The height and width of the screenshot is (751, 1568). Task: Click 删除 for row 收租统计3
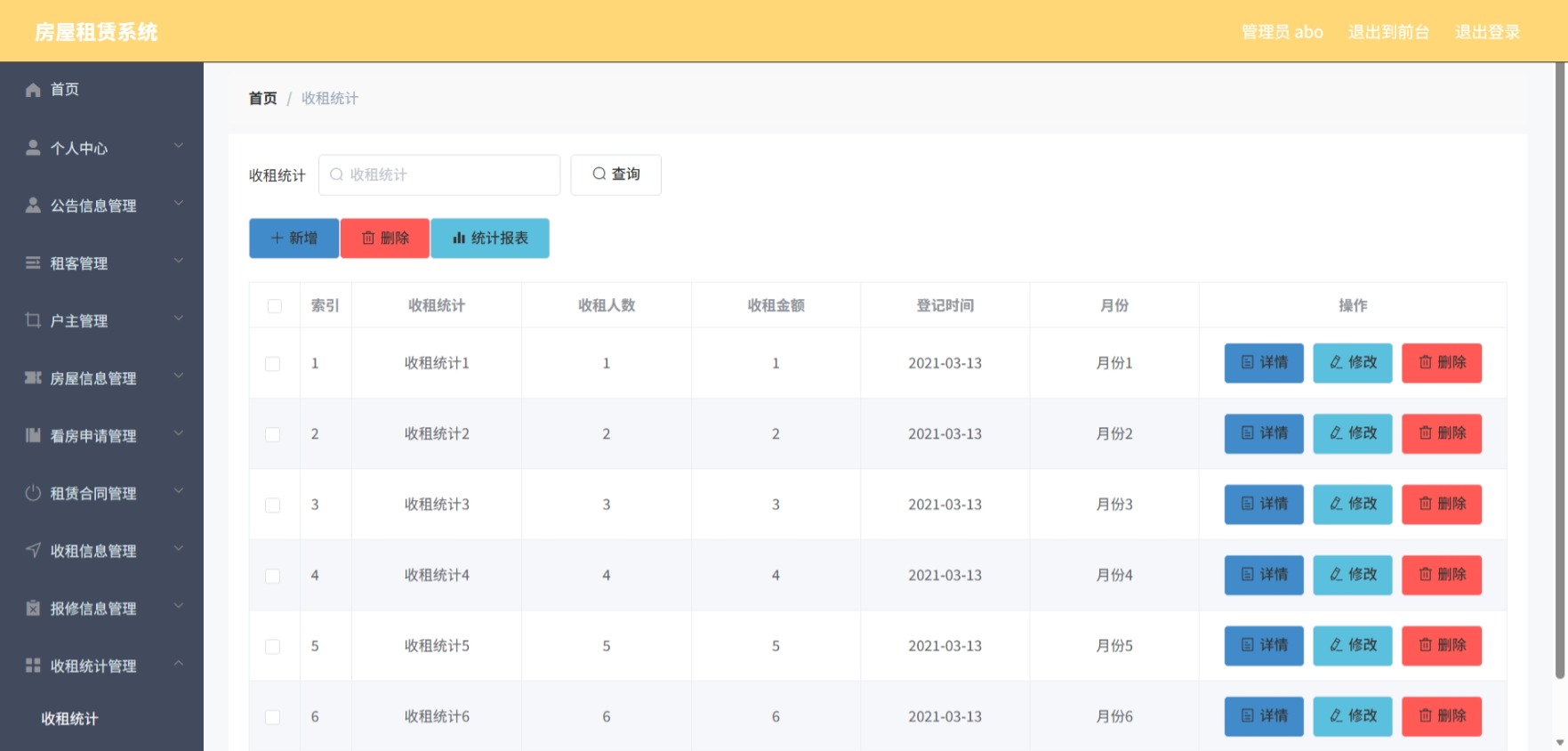pos(1442,505)
